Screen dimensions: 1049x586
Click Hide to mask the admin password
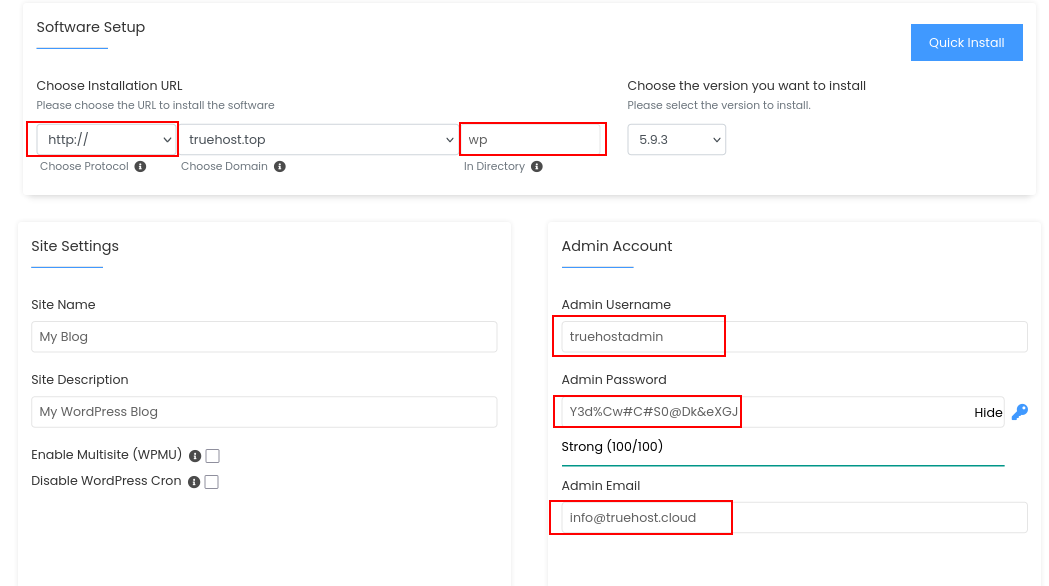tap(988, 413)
